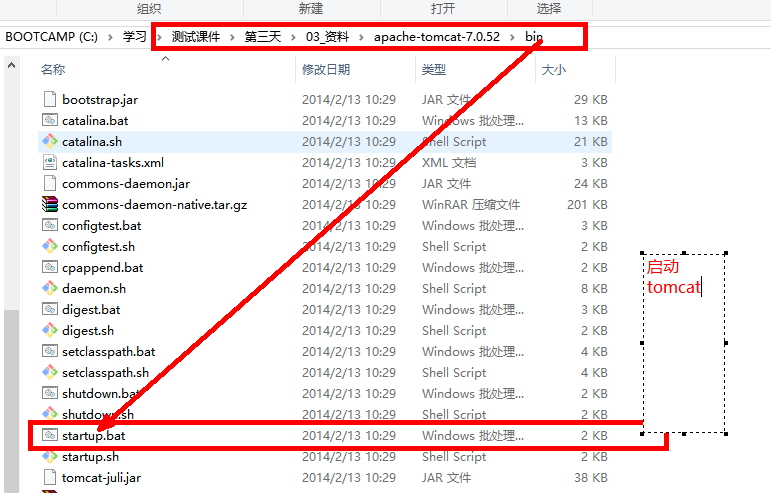Click the 201 KB size cell

click(x=587, y=204)
